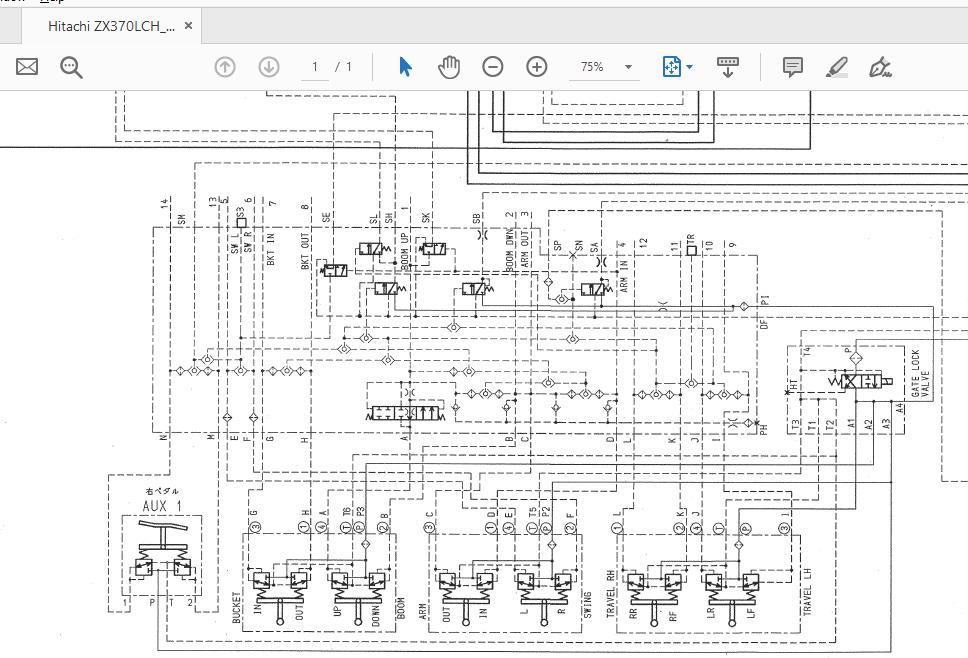Zoom in with the plus button
This screenshot has width=968, height=658.
click(537, 67)
